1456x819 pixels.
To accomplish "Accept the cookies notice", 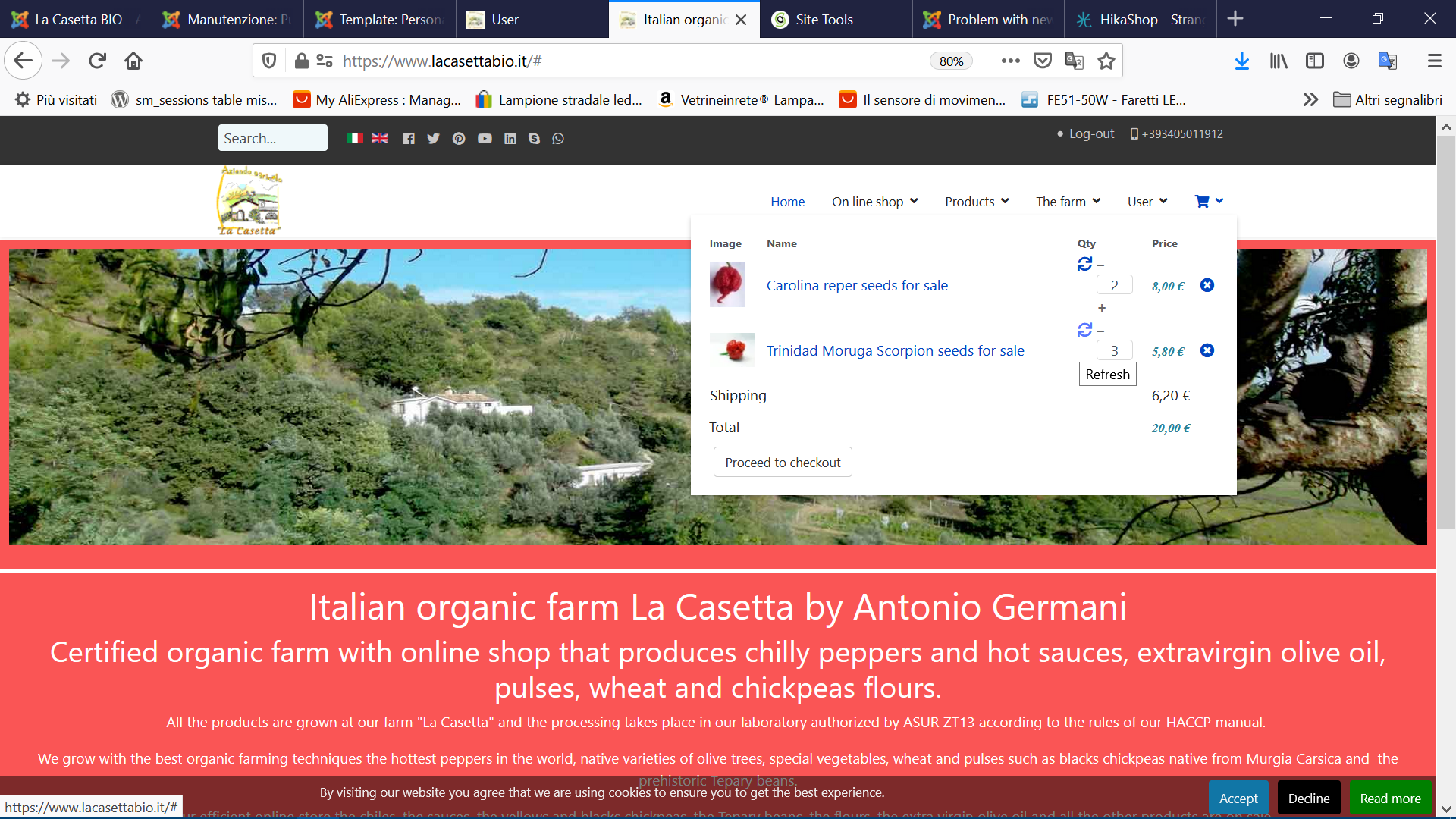I will 1238,799.
